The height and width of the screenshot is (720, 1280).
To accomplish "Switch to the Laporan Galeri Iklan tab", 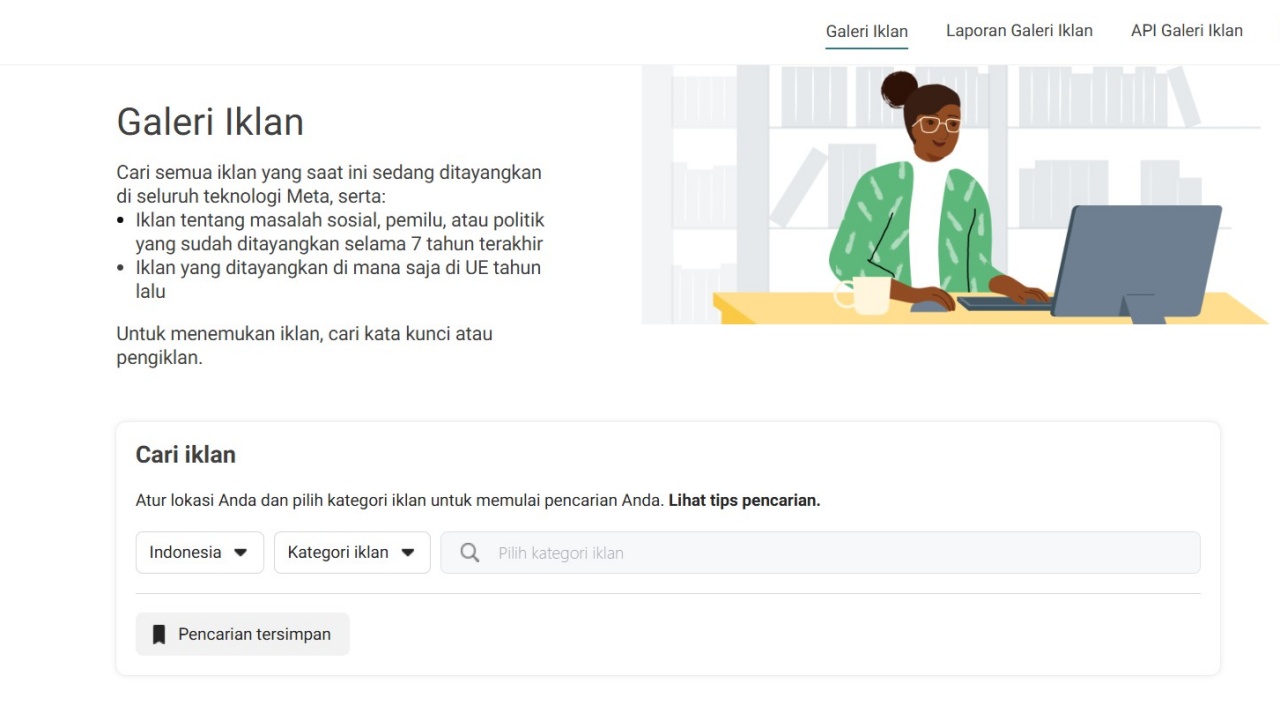I will (1019, 30).
